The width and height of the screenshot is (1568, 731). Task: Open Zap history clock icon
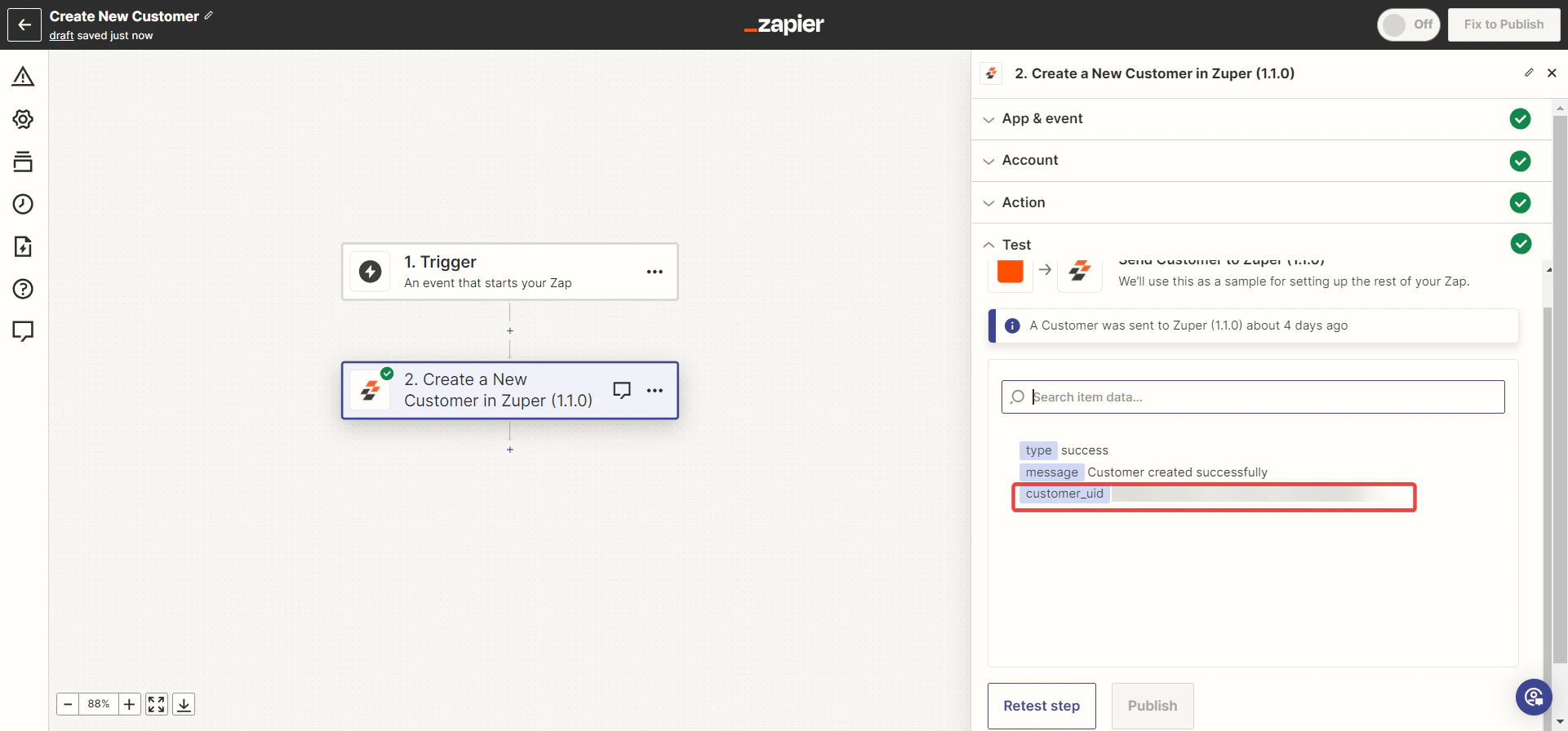pos(23,204)
